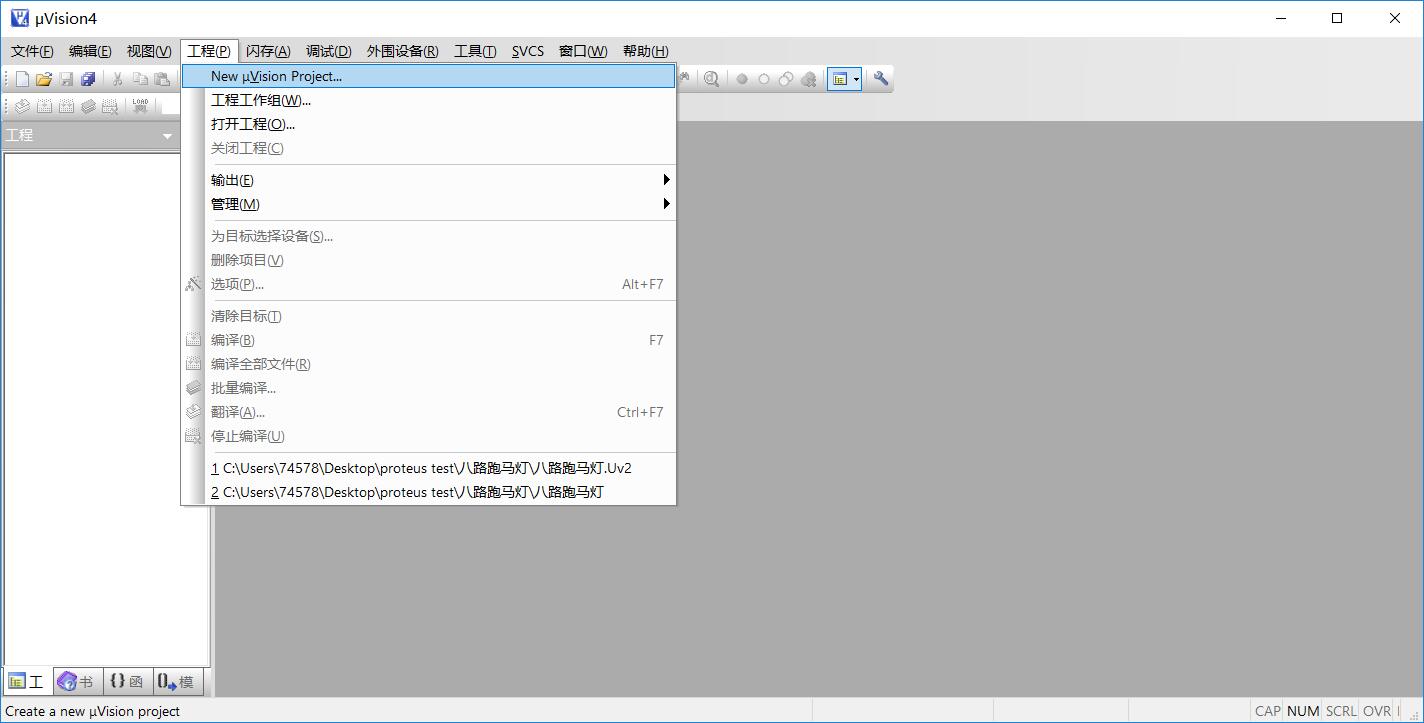Click 选项(P)... Alt+F7 menu entry

pyautogui.click(x=428, y=284)
